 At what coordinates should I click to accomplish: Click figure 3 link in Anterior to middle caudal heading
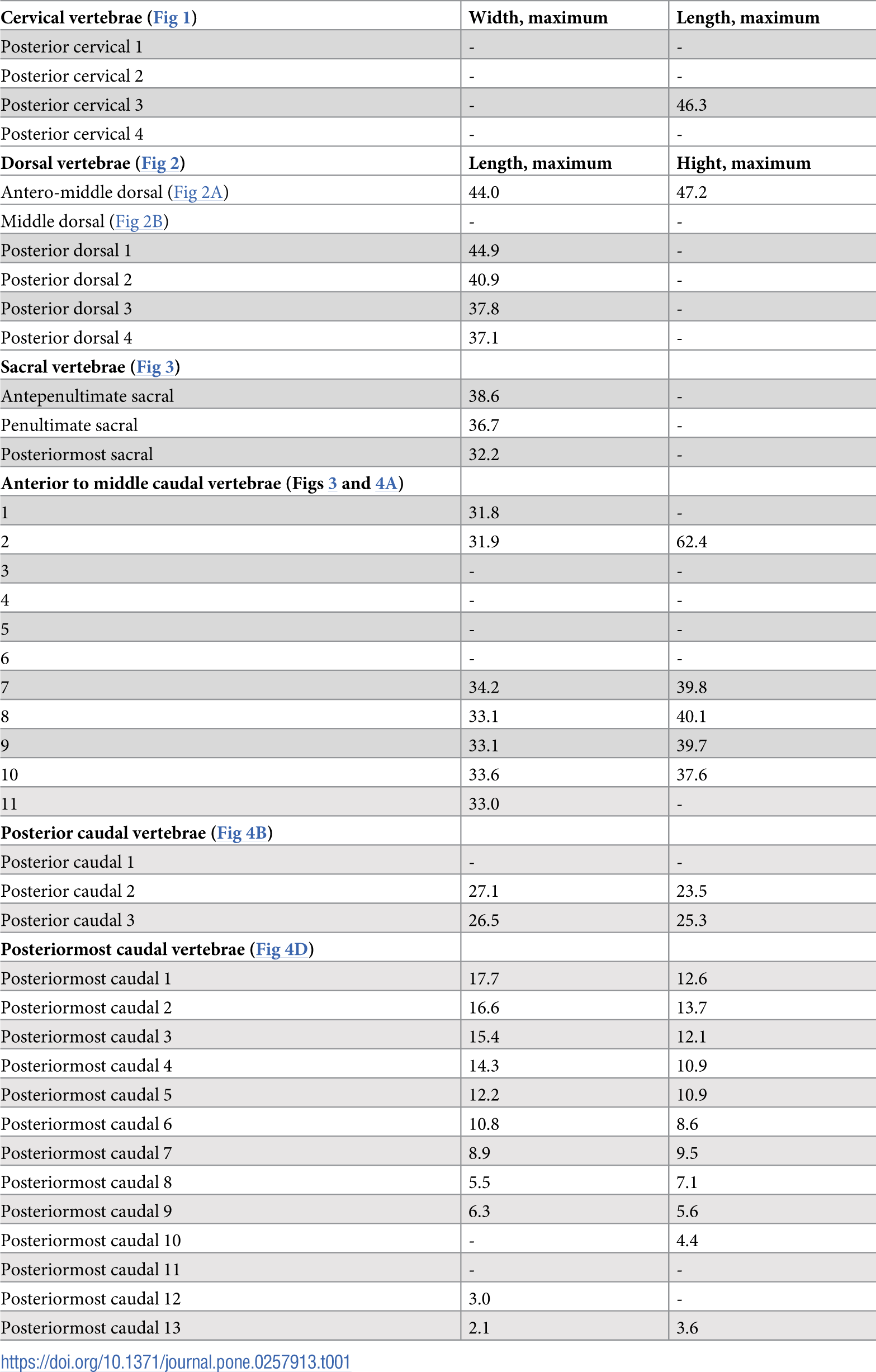pos(332,484)
